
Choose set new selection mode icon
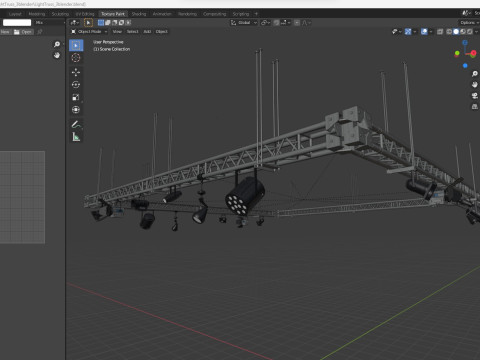[101, 23]
